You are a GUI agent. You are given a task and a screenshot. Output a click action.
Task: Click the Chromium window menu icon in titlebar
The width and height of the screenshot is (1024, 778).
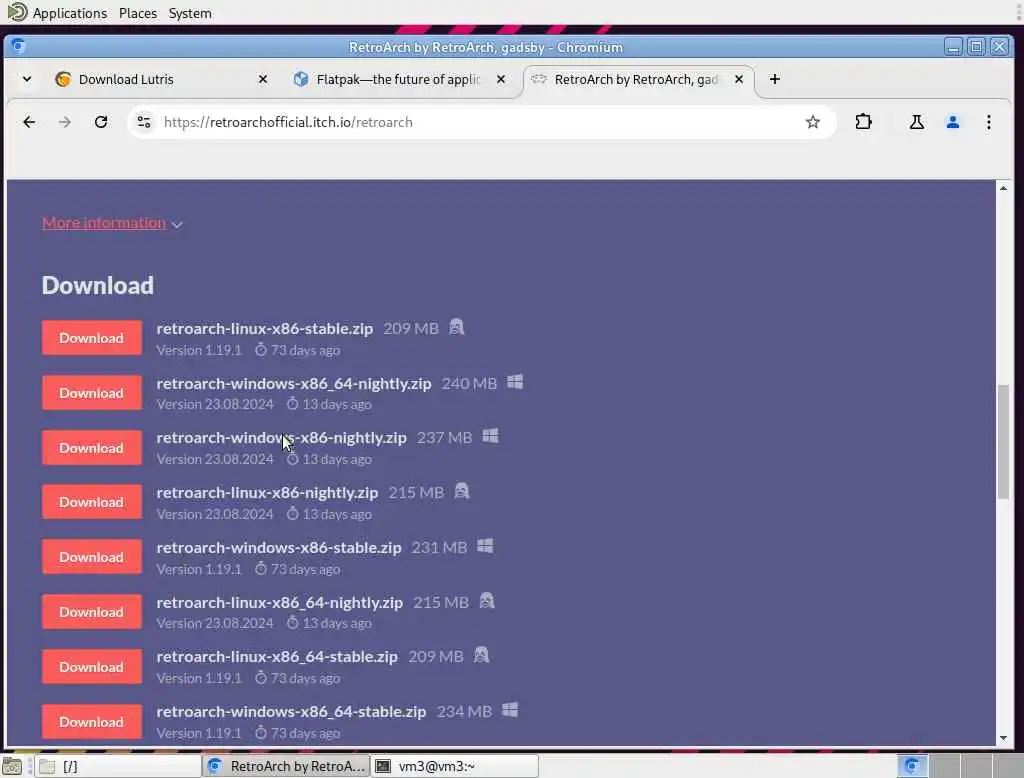click(18, 46)
